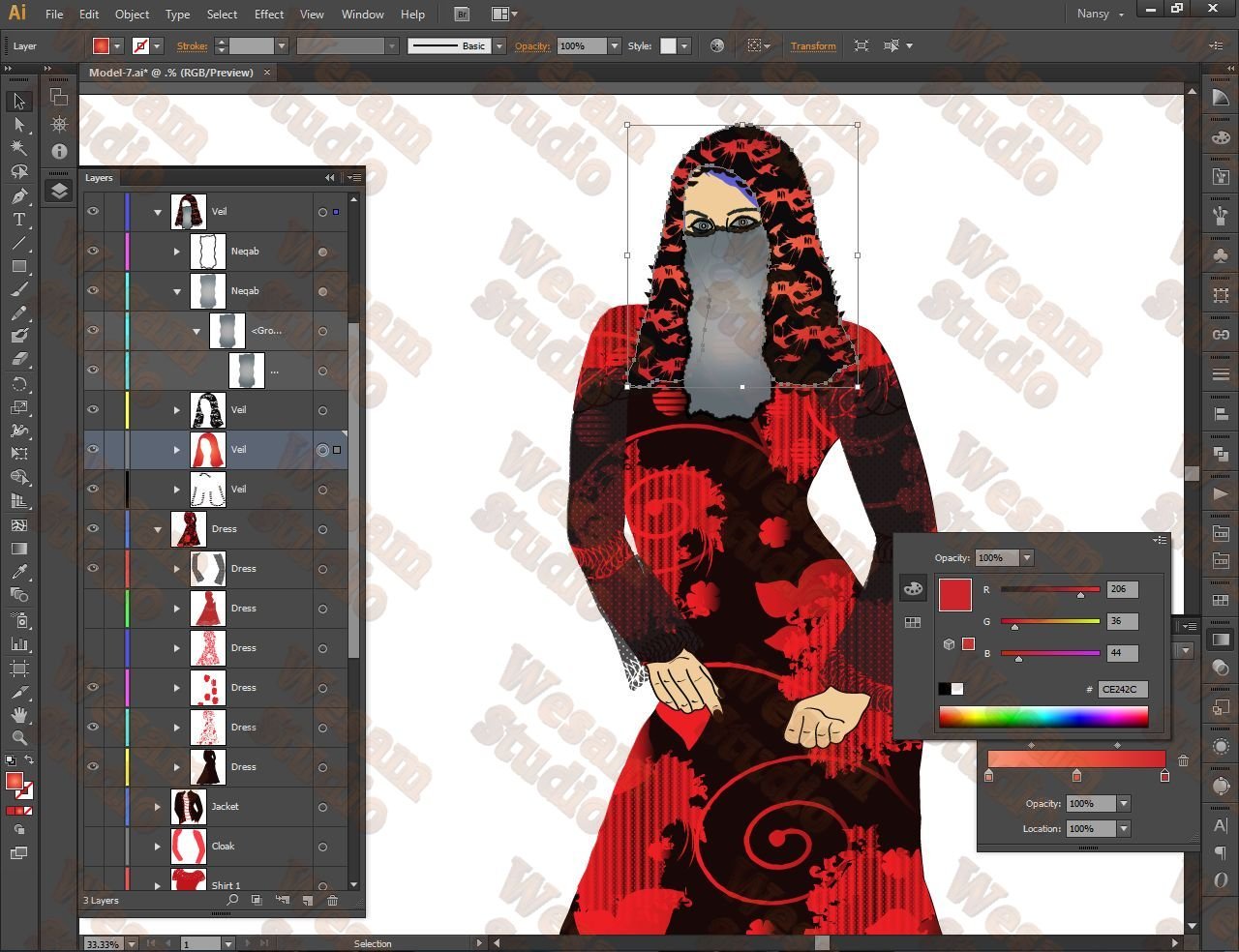1239x952 pixels.
Task: Open the Style dropdown in the control bar
Action: click(684, 45)
